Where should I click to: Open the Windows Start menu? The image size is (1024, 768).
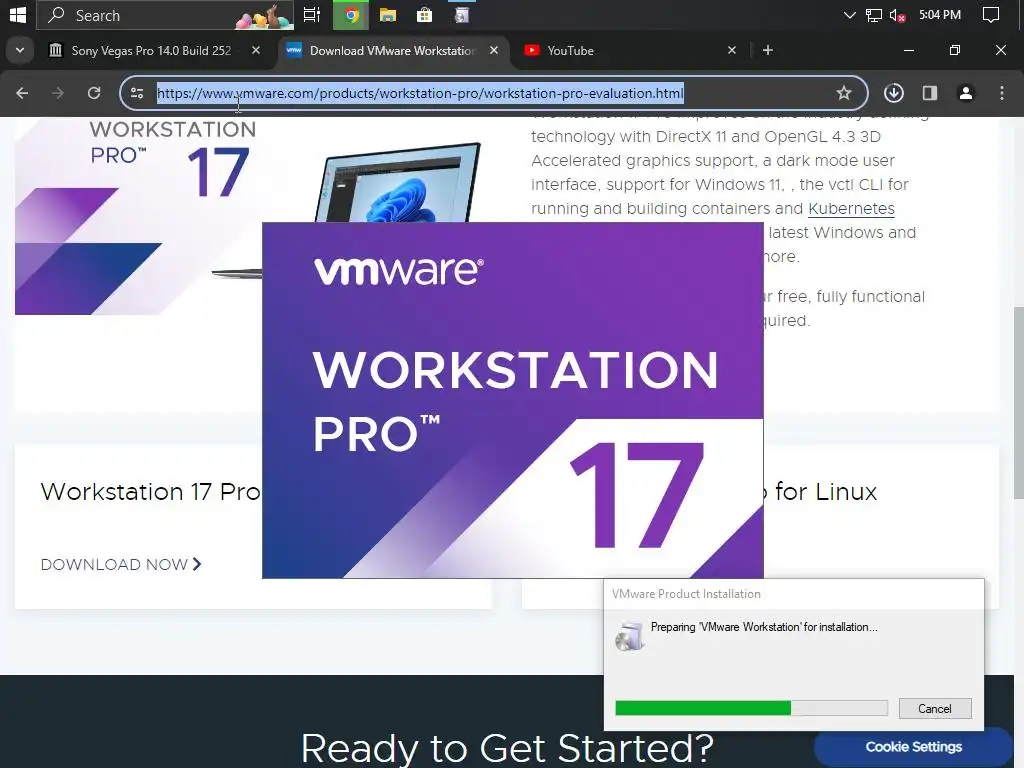(x=18, y=14)
